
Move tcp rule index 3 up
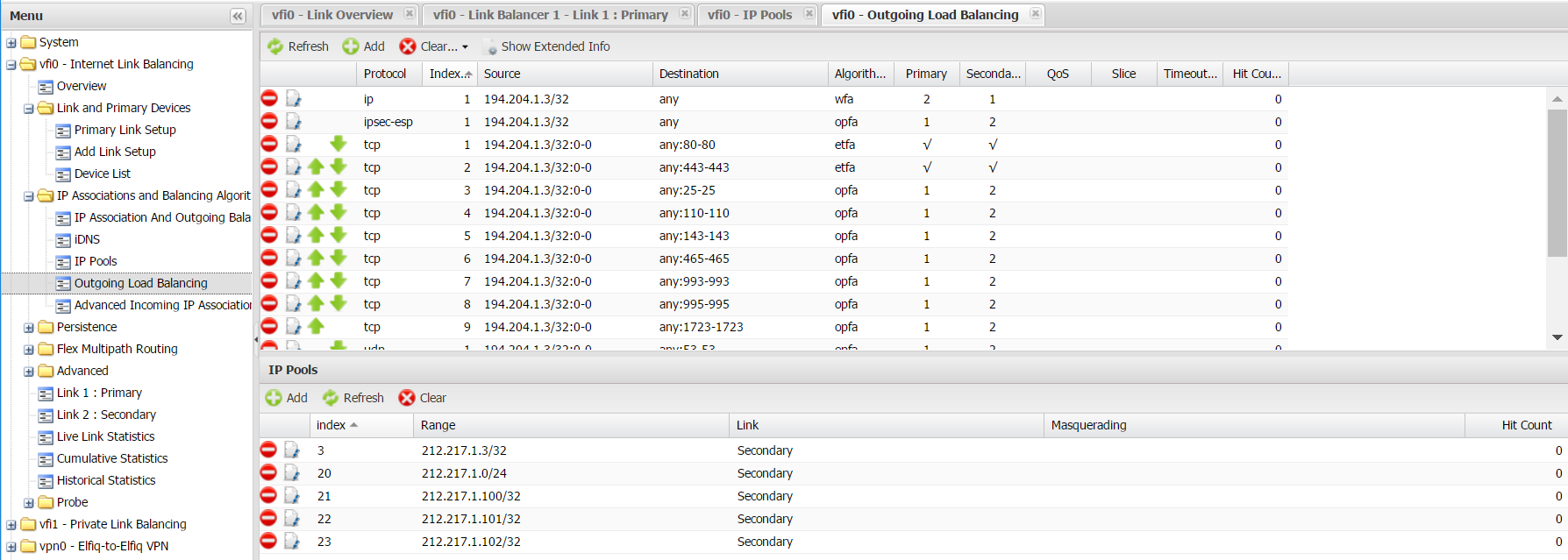click(x=316, y=189)
